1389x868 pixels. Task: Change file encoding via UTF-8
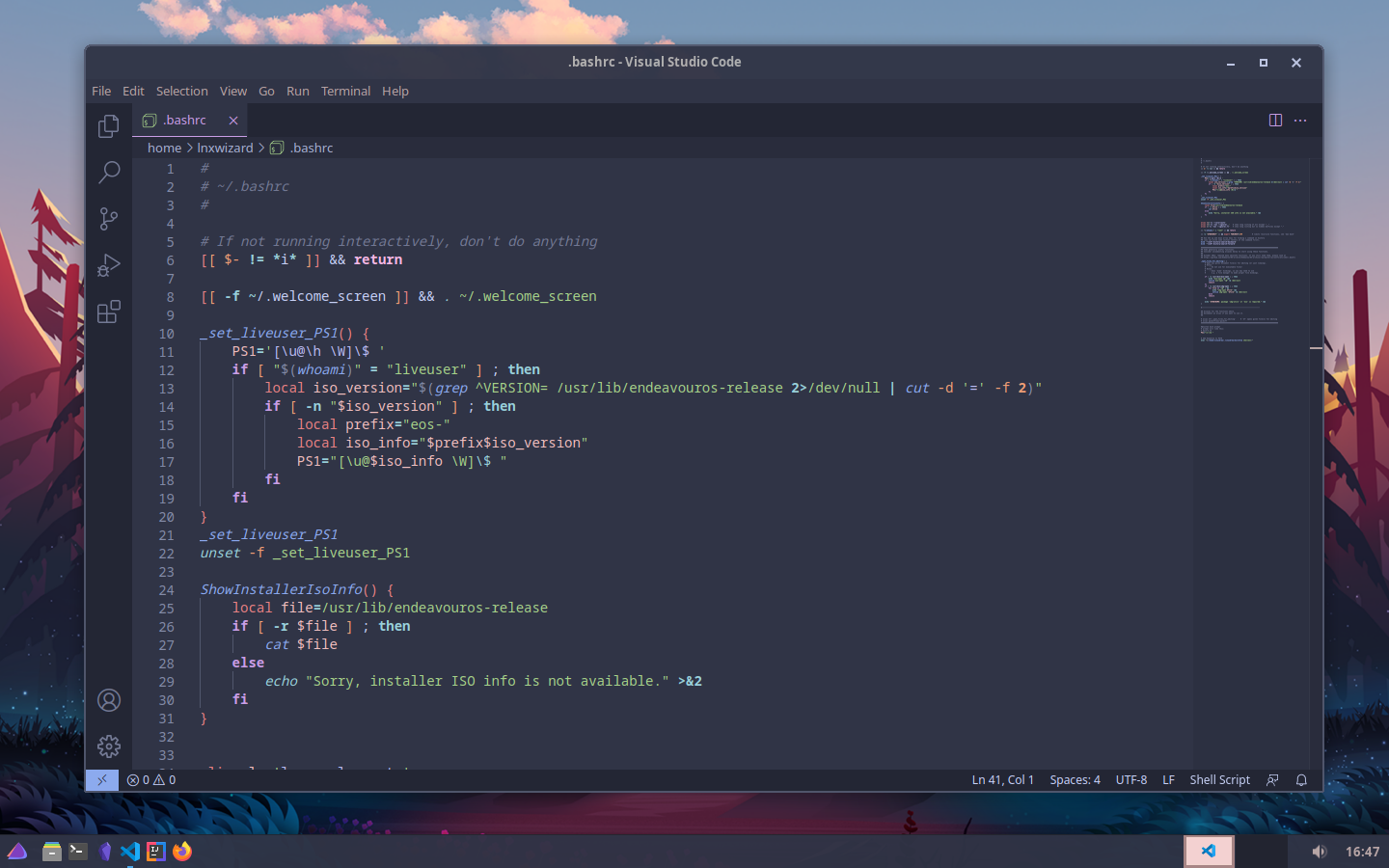click(1131, 780)
